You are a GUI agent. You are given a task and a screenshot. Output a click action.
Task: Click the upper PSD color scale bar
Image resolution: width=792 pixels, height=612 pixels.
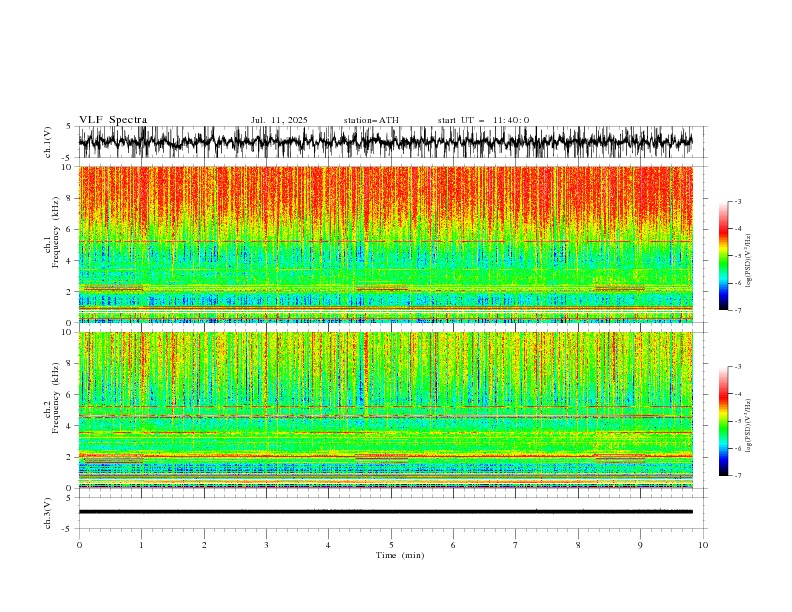tap(724, 256)
